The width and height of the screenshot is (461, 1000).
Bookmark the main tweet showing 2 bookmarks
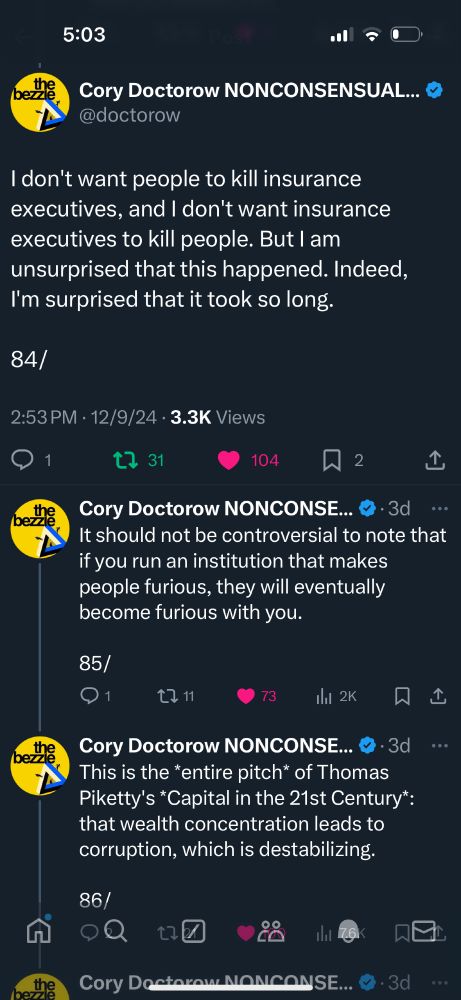(332, 460)
